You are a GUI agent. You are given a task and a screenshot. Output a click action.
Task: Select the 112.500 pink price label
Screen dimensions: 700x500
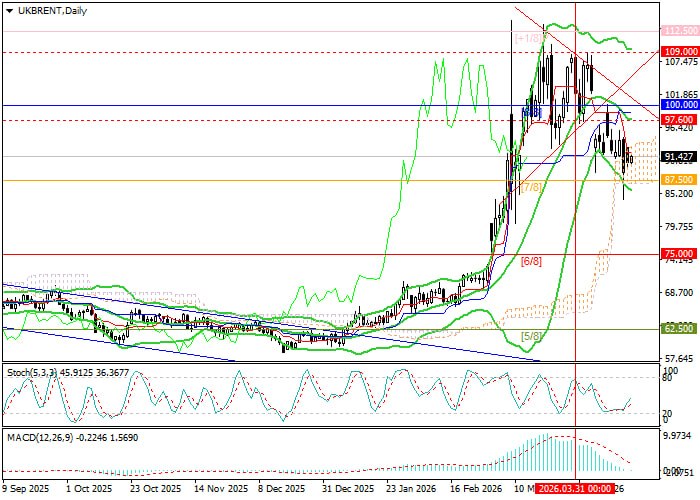pyautogui.click(x=679, y=31)
